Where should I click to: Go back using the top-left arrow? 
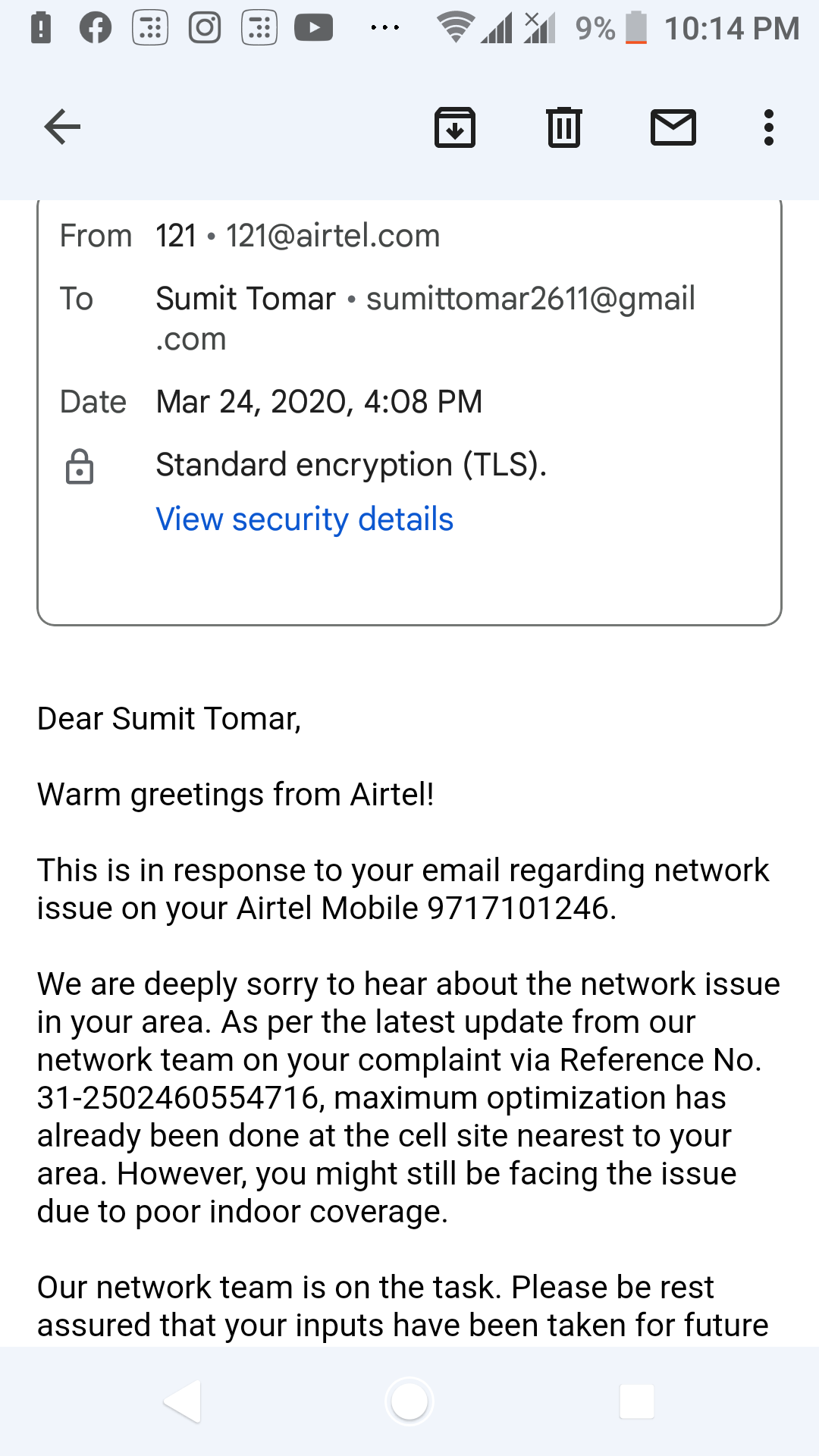[x=62, y=127]
